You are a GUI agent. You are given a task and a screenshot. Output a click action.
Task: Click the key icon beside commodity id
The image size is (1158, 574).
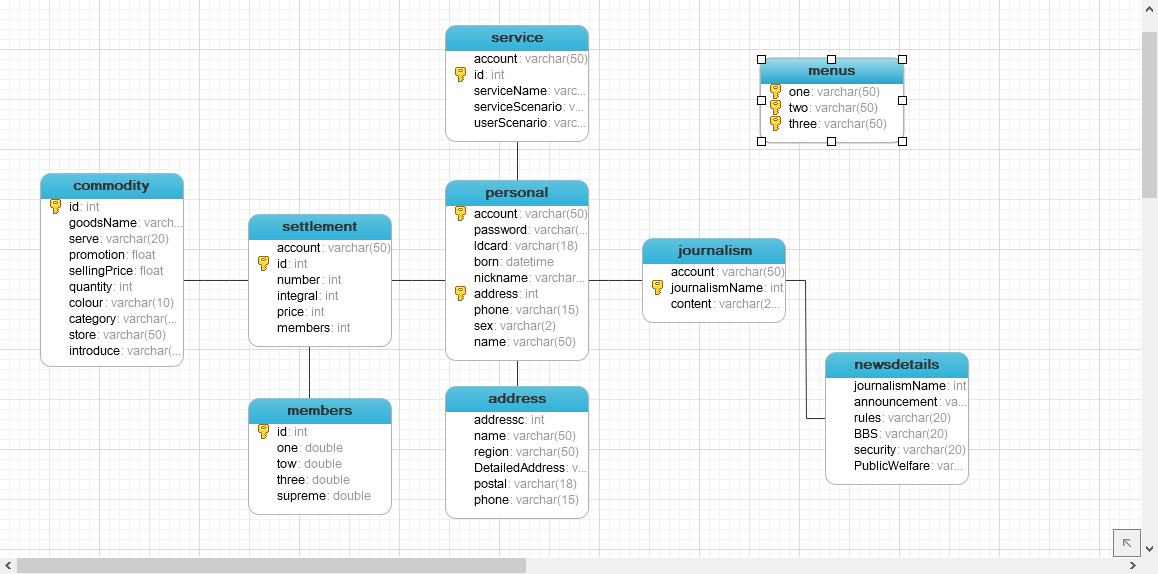click(x=56, y=207)
